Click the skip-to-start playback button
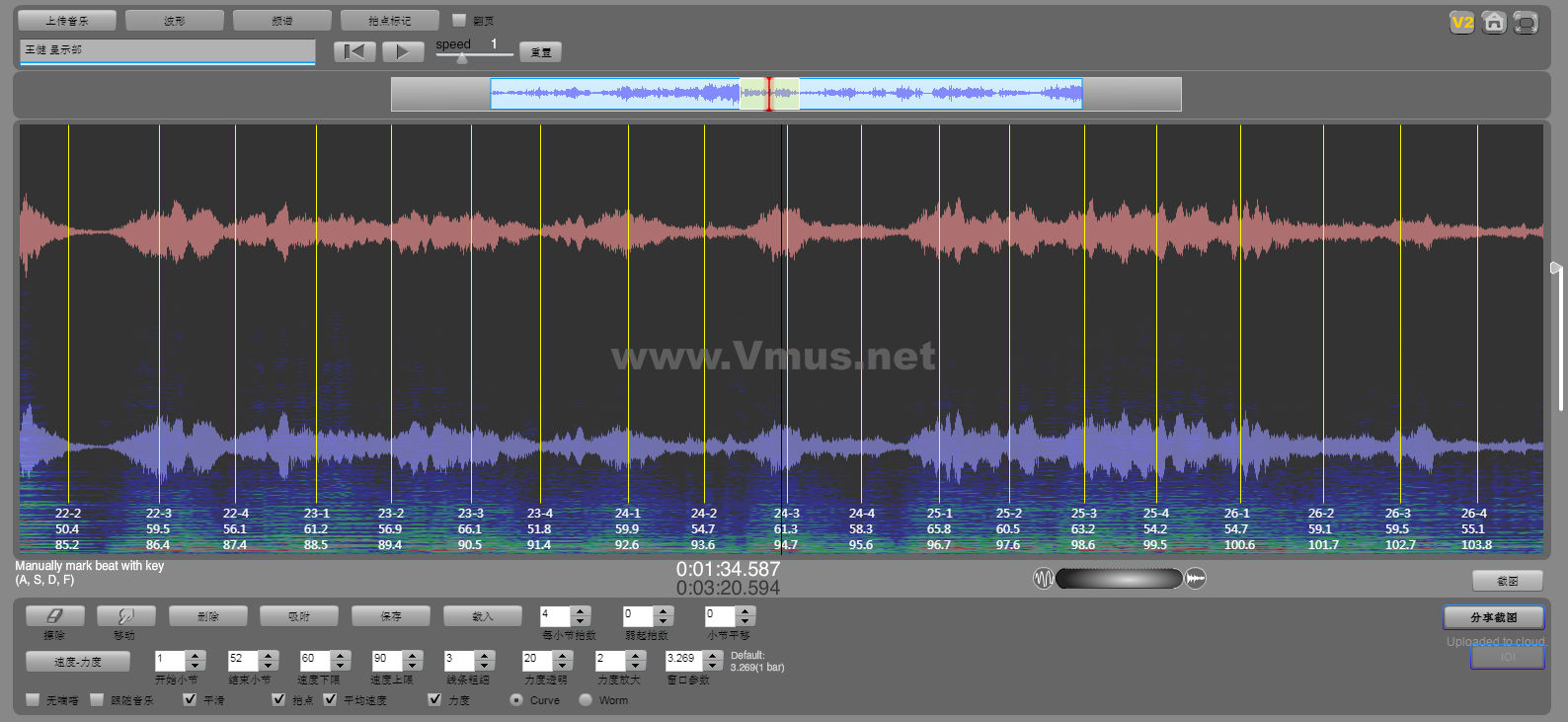This screenshot has width=1568, height=722. coord(354,51)
